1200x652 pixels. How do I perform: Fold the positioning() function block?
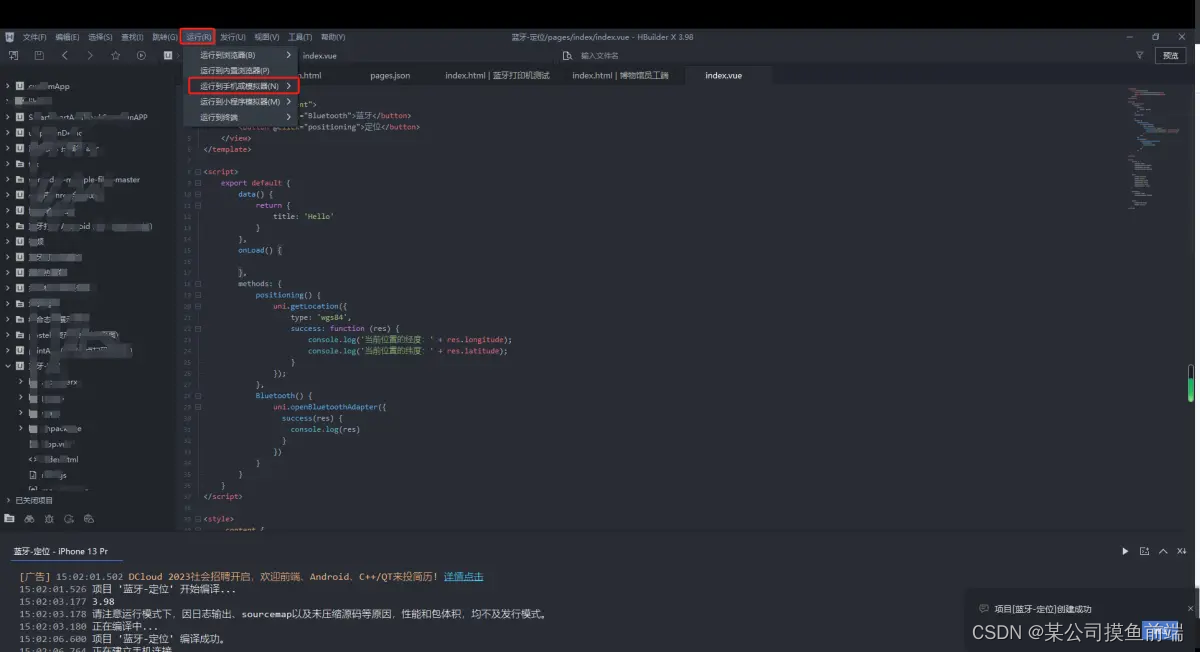click(x=198, y=295)
